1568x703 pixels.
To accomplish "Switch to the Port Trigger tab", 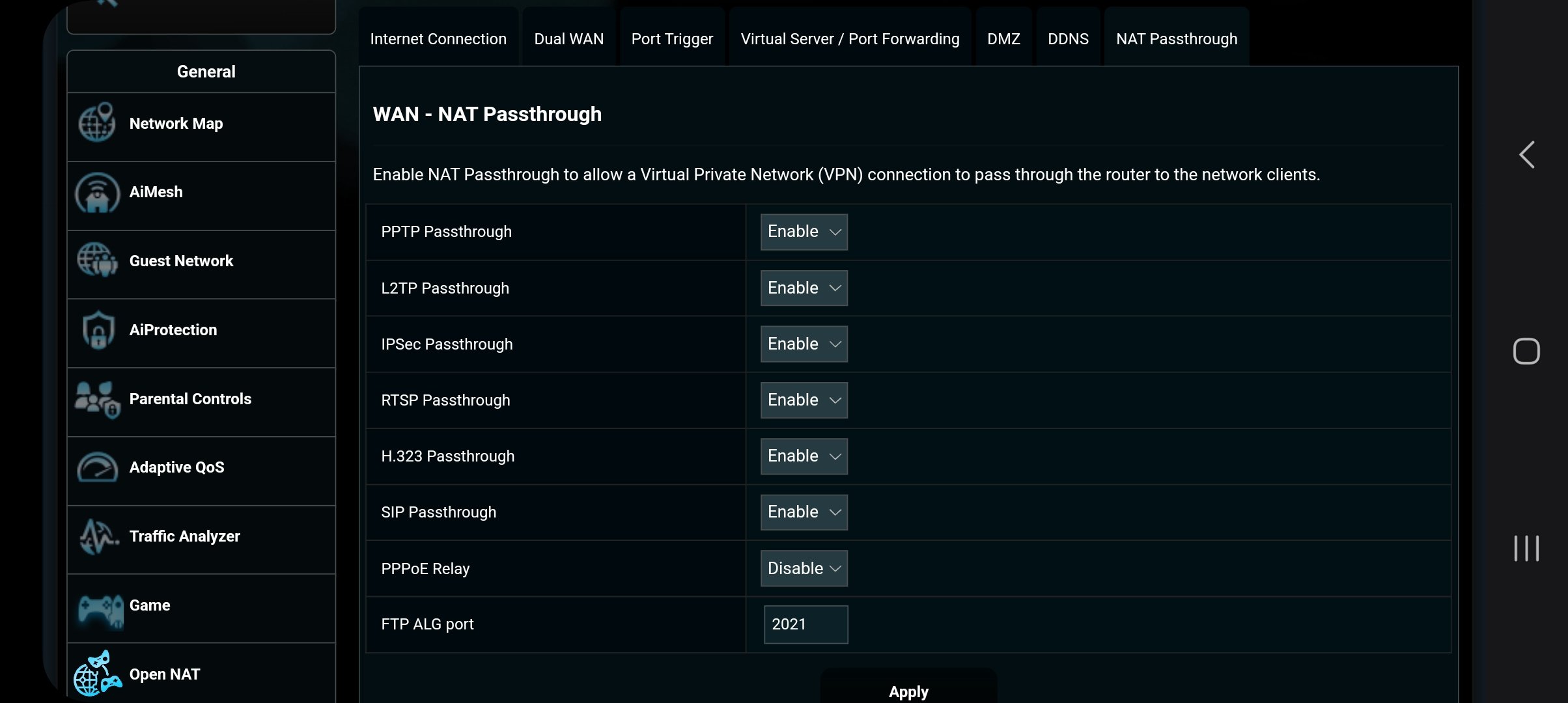I will coord(672,39).
